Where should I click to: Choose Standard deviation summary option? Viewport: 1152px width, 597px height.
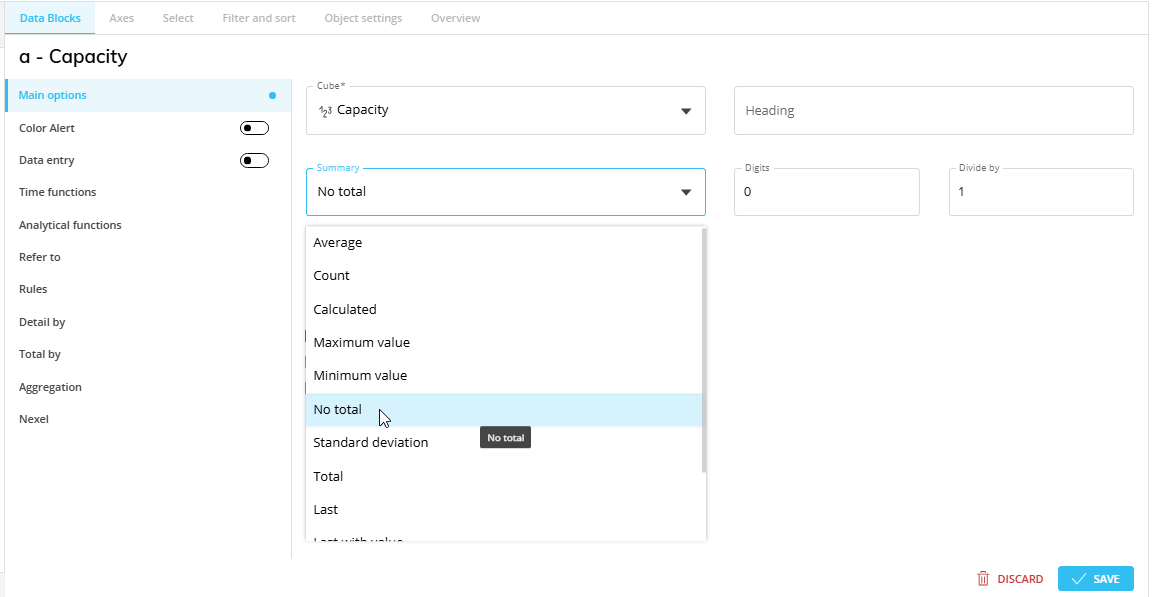371,442
